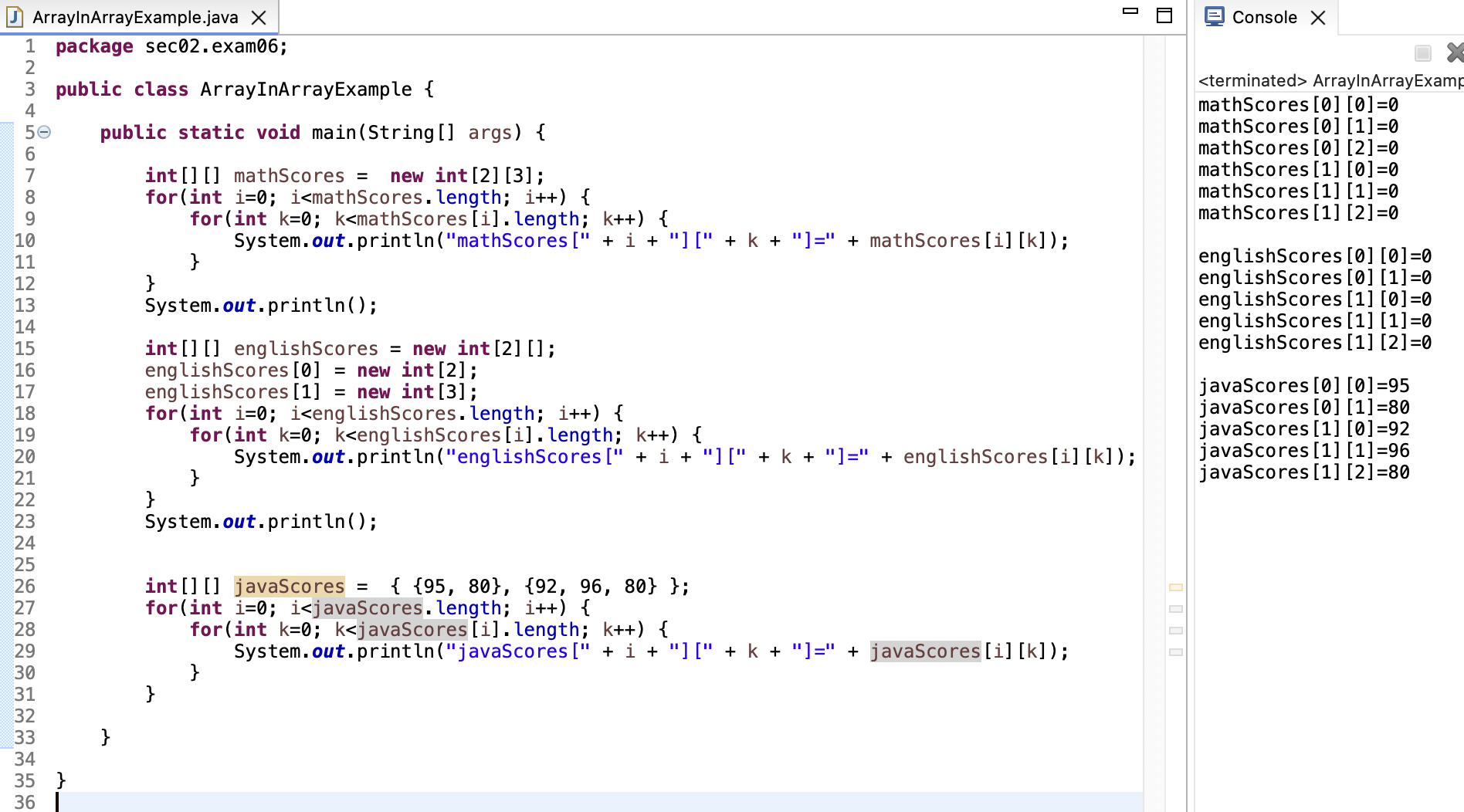The width and height of the screenshot is (1464, 812).
Task: Close the Console view
Action: (x=1318, y=18)
